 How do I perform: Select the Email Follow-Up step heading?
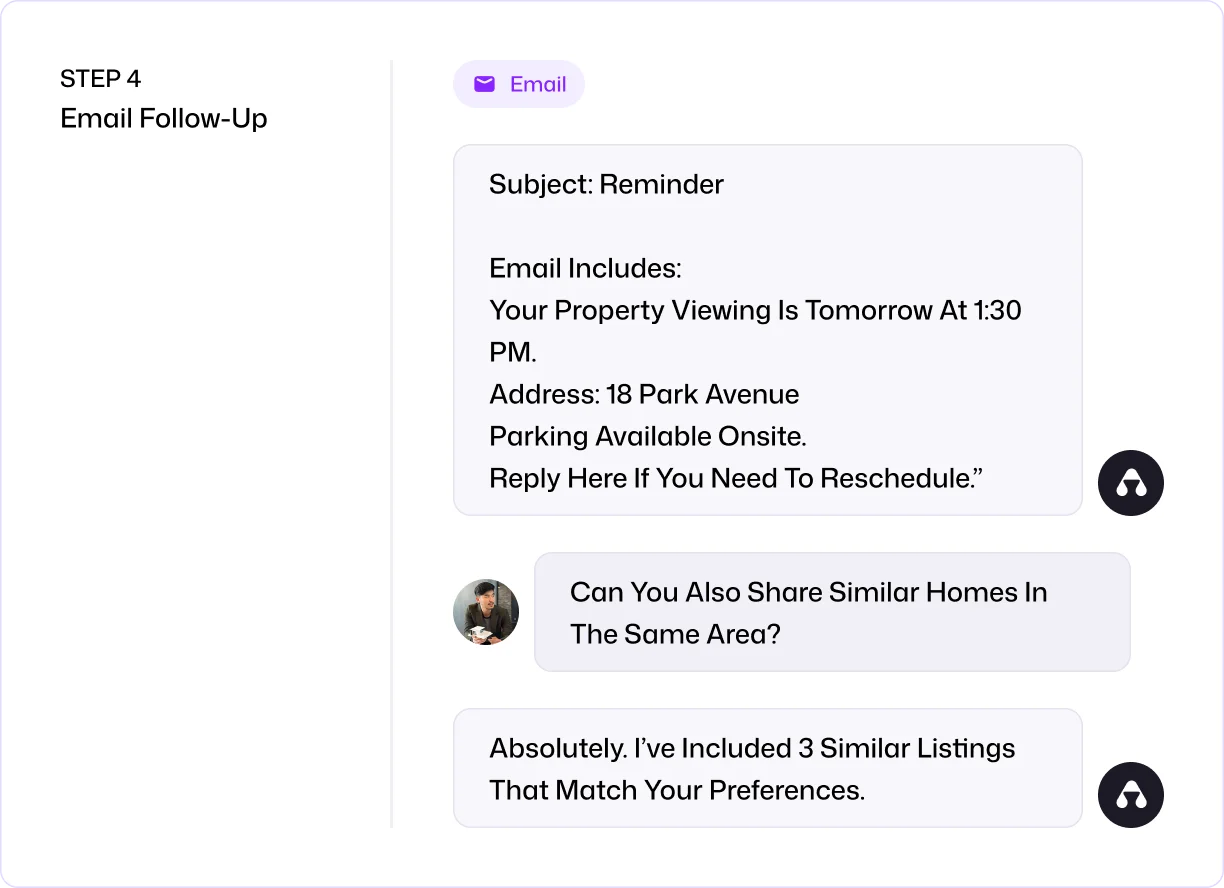pos(164,118)
